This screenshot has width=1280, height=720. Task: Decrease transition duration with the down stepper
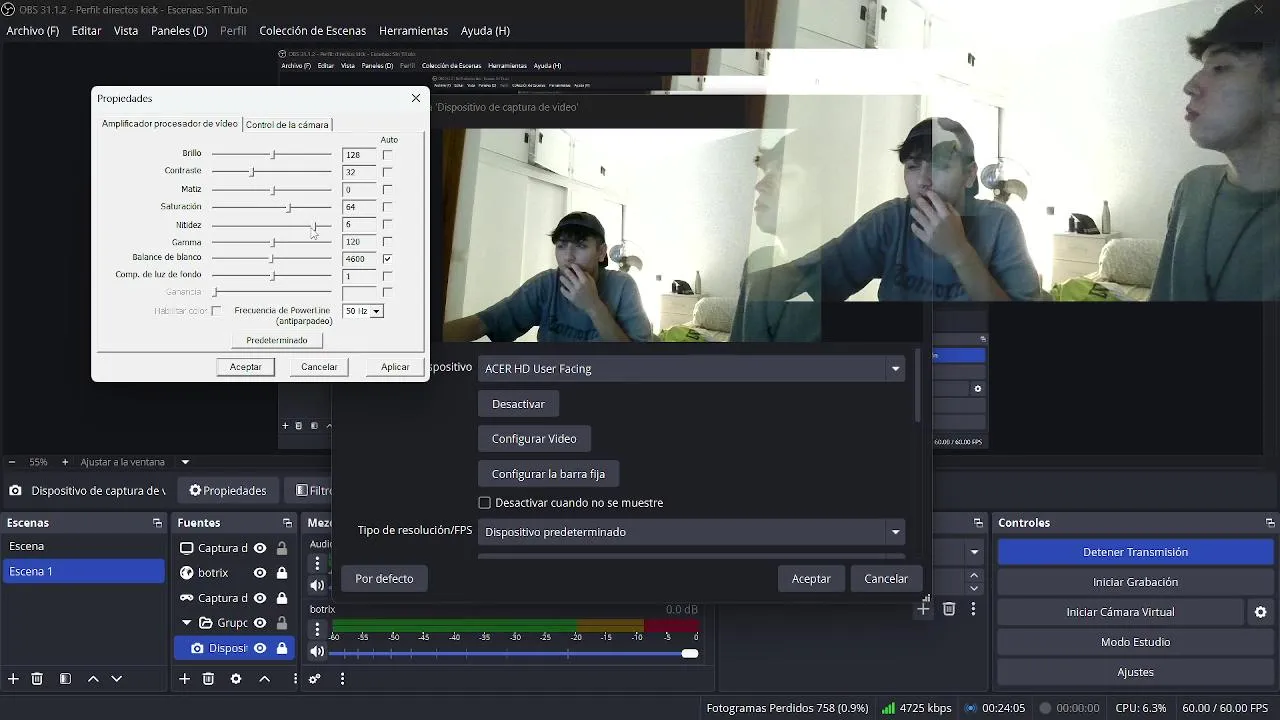pyautogui.click(x=974, y=589)
